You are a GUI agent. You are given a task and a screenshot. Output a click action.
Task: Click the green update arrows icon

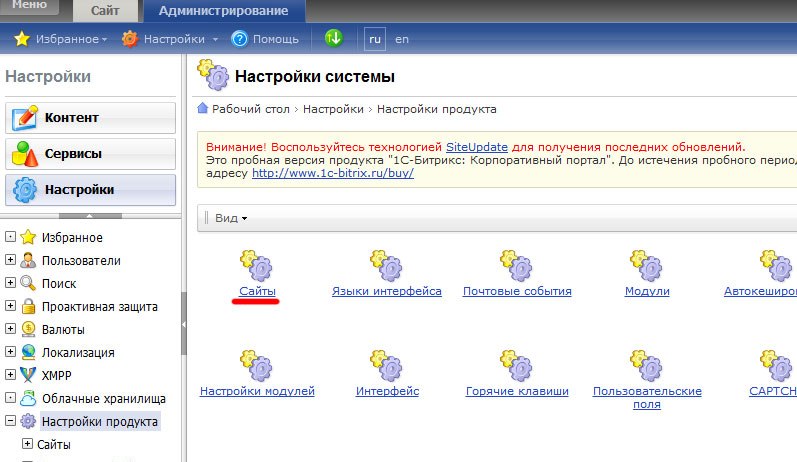tap(334, 38)
